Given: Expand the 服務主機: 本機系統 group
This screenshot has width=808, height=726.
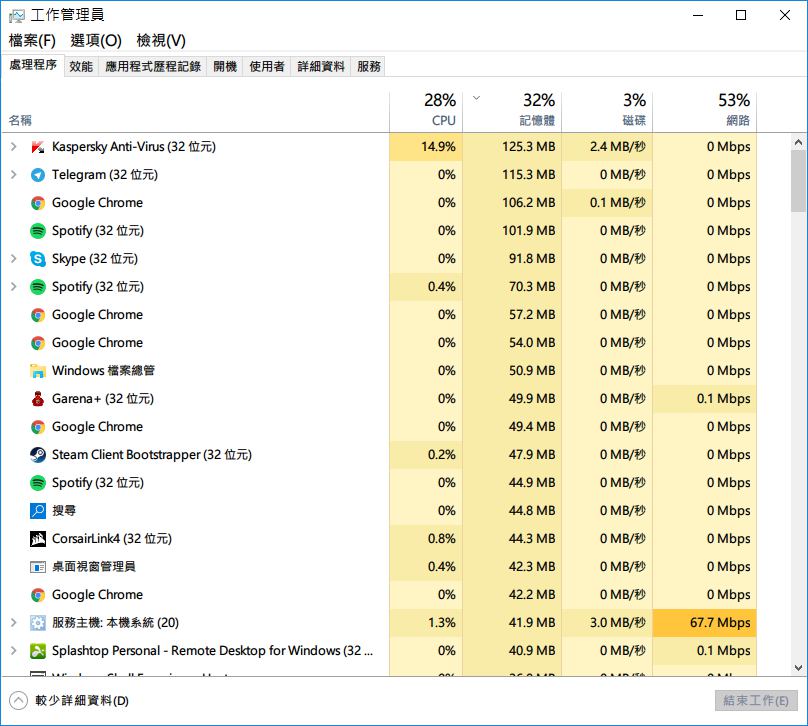Looking at the screenshot, I should (13, 623).
